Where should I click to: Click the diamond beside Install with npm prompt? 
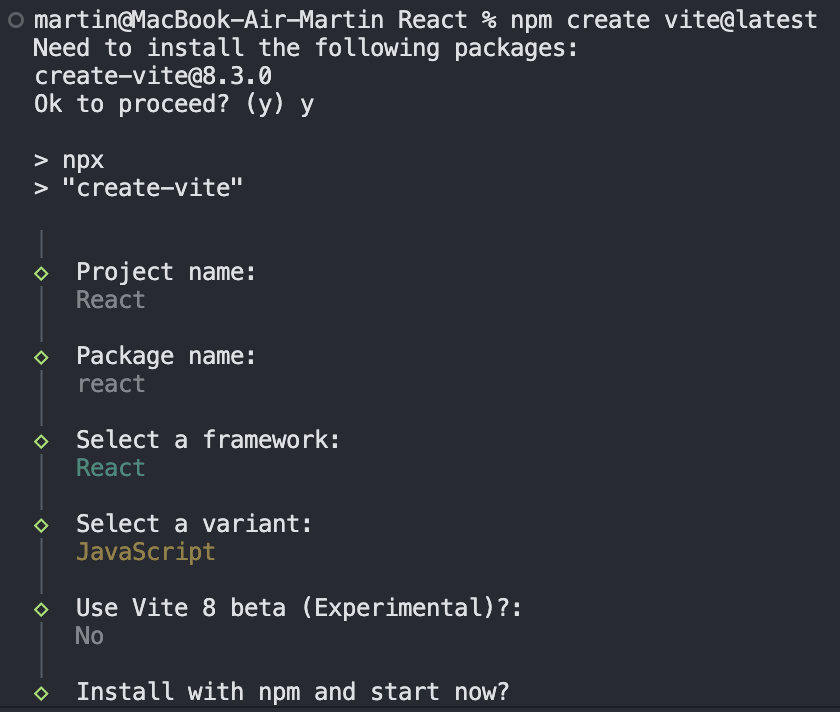(42, 693)
